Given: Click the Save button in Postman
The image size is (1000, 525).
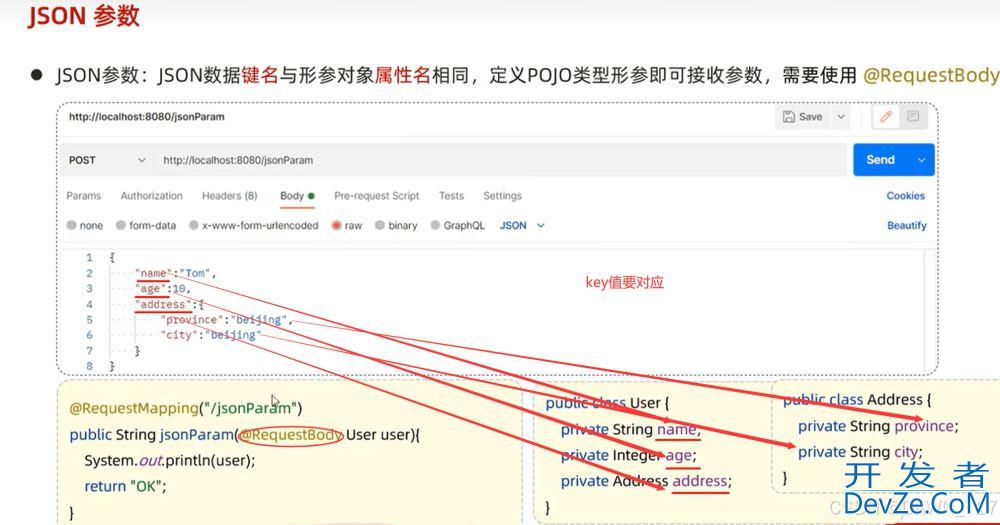Looking at the screenshot, I should [x=802, y=117].
